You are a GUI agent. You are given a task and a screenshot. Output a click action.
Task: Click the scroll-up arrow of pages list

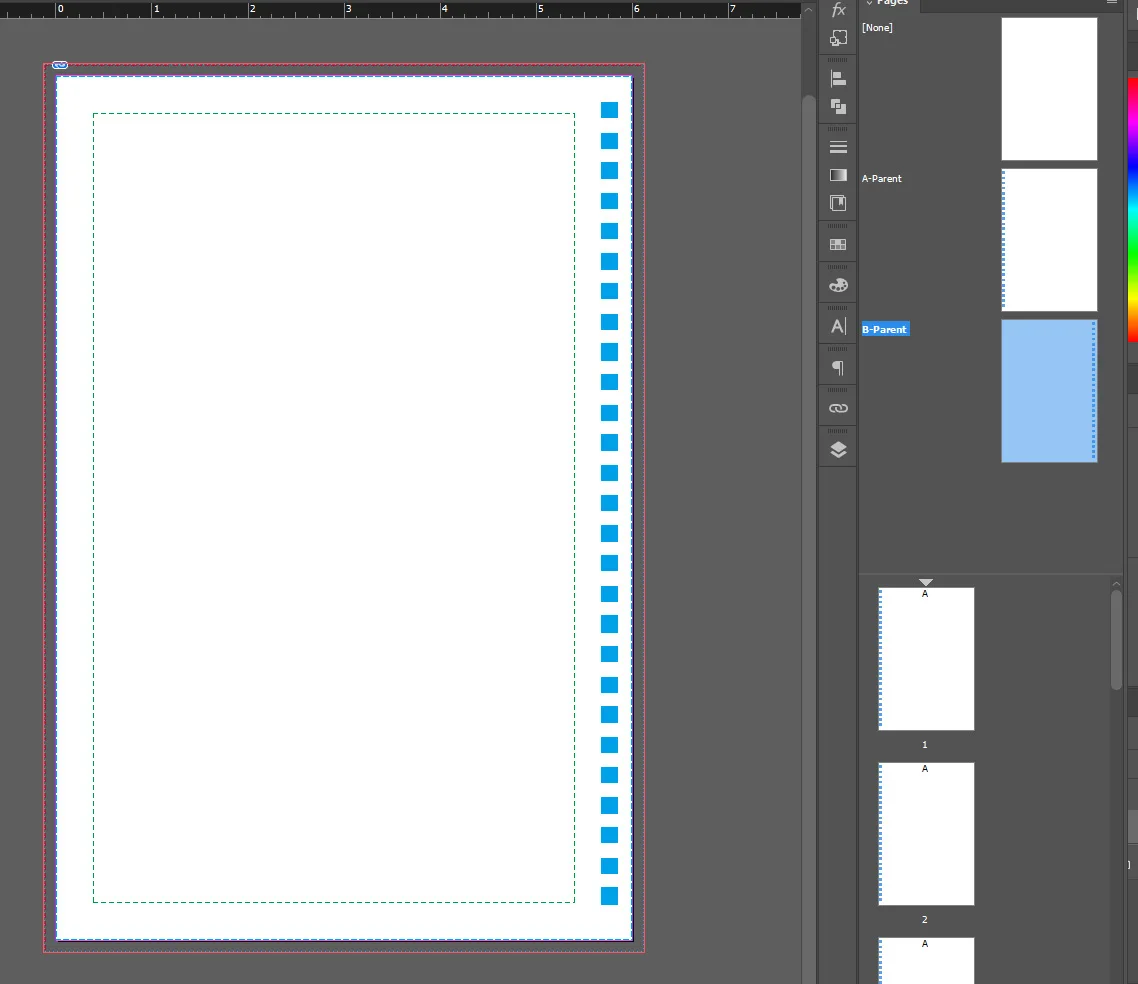click(x=1116, y=583)
